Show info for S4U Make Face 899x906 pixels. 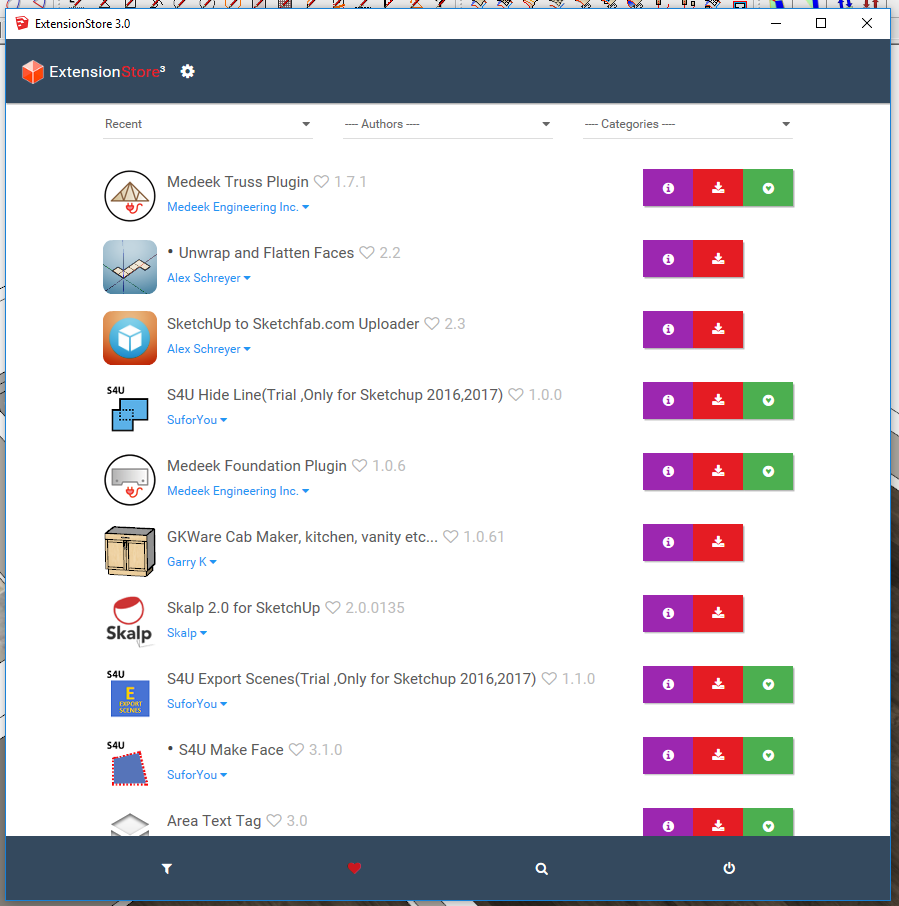click(x=668, y=755)
